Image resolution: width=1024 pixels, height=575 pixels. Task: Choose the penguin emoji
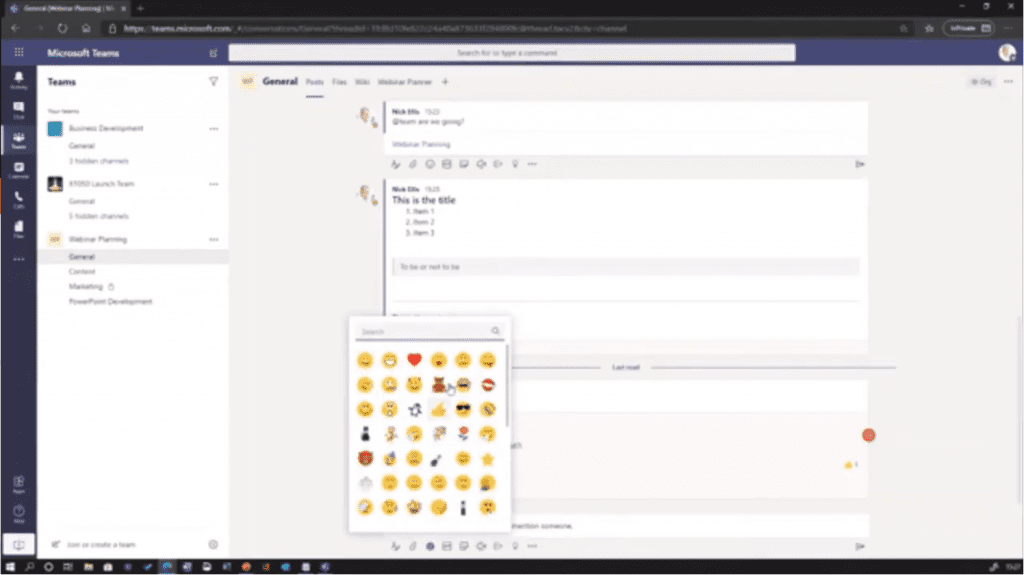[414, 409]
